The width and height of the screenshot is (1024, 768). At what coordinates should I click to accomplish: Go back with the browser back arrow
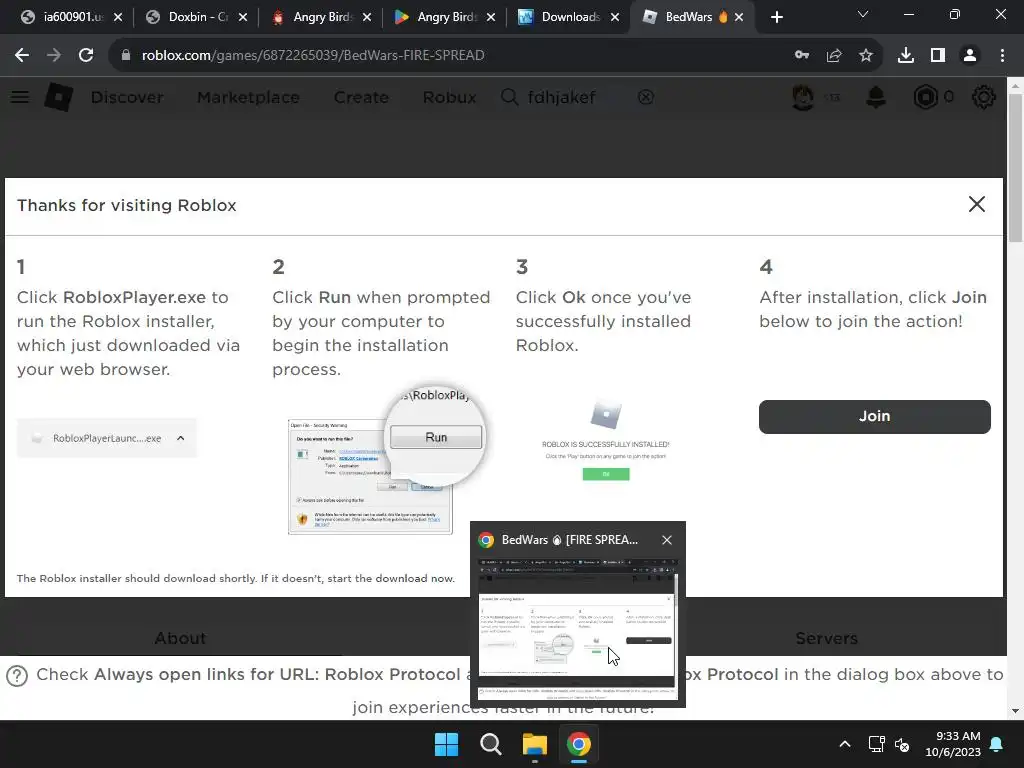(x=22, y=56)
